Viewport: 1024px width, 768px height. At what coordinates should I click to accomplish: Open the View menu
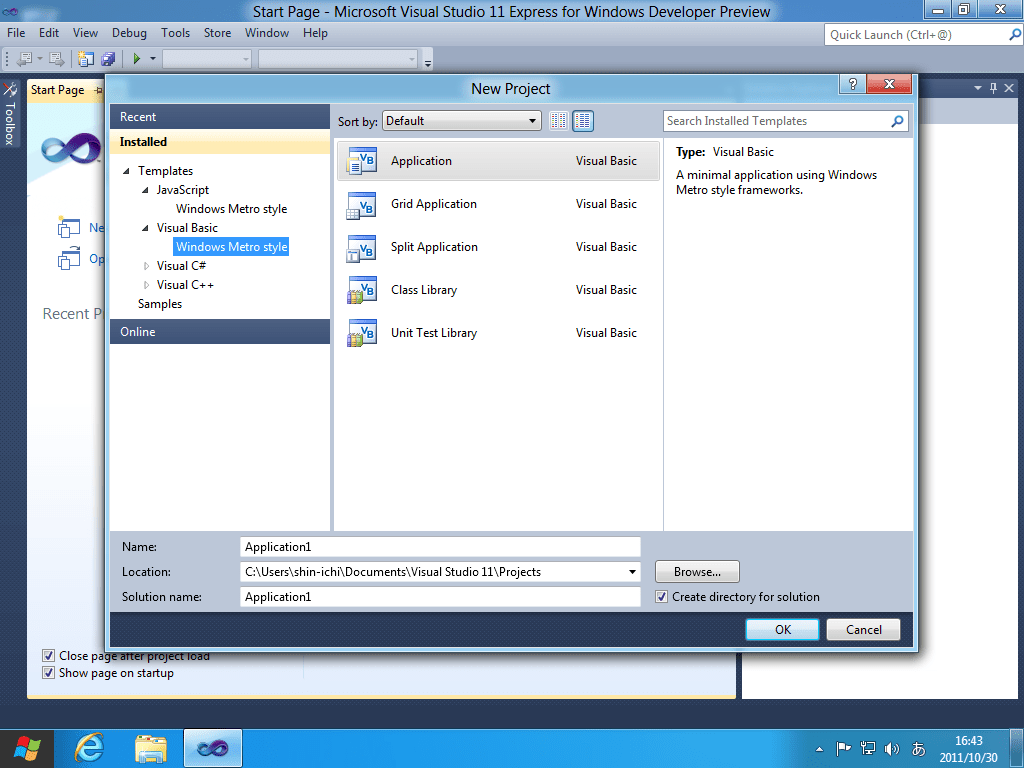(85, 33)
